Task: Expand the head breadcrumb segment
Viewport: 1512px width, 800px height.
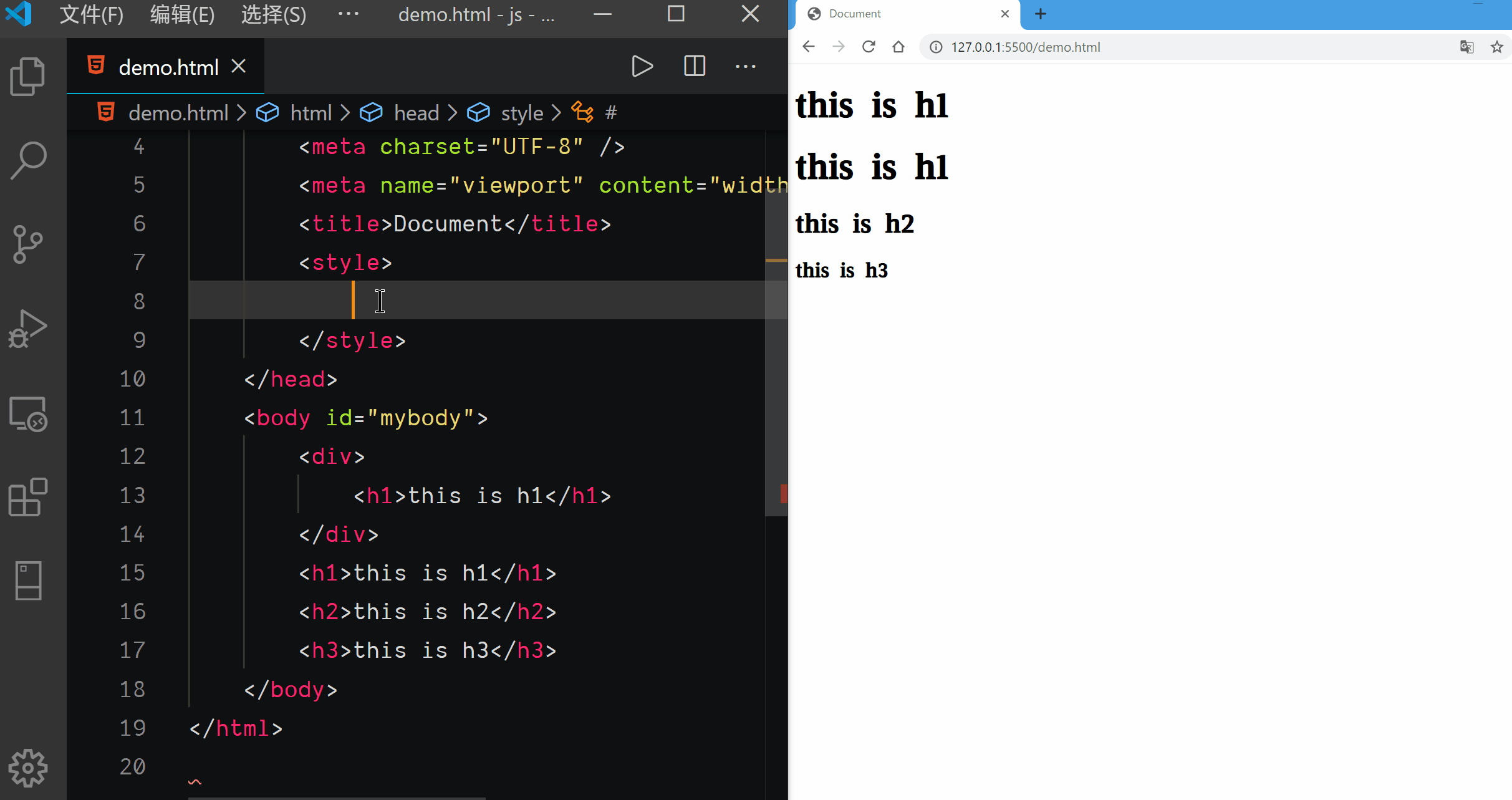Action: point(417,113)
